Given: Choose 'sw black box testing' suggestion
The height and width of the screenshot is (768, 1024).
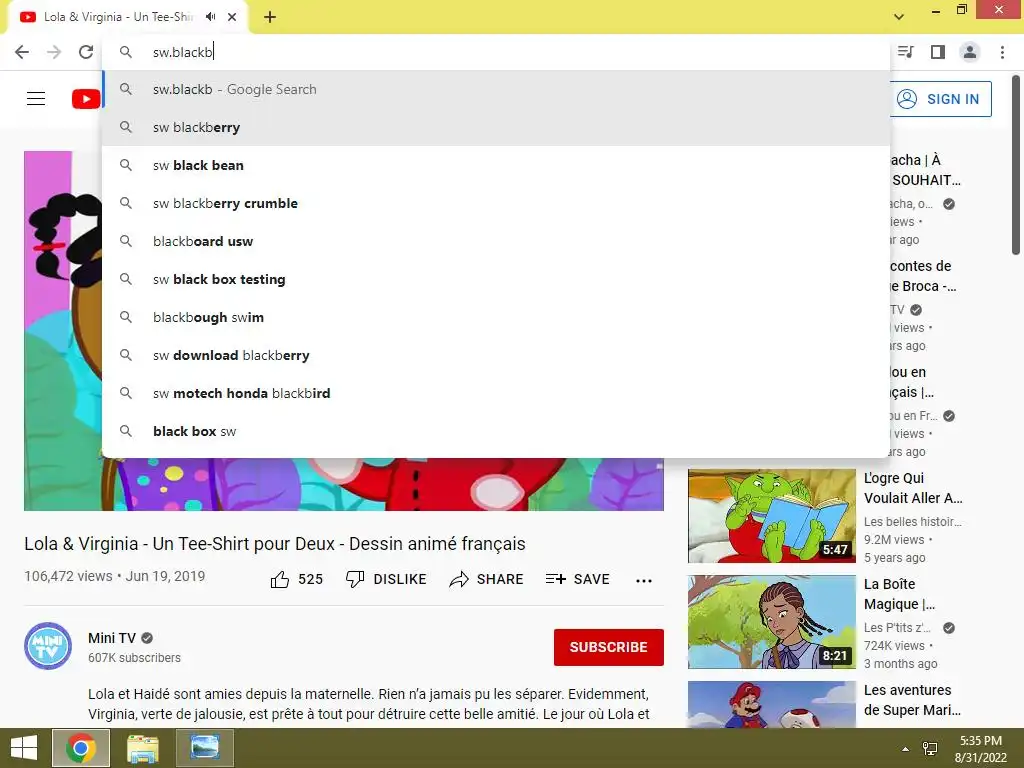Looking at the screenshot, I should pos(496,280).
